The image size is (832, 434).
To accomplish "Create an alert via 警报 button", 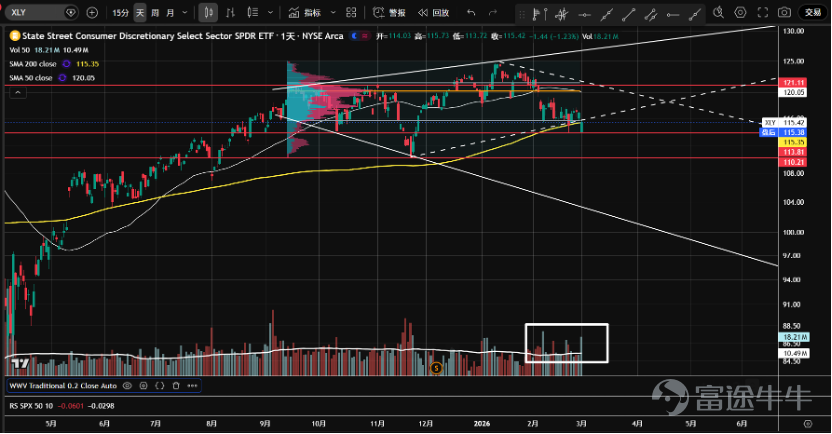I will (x=389, y=12).
